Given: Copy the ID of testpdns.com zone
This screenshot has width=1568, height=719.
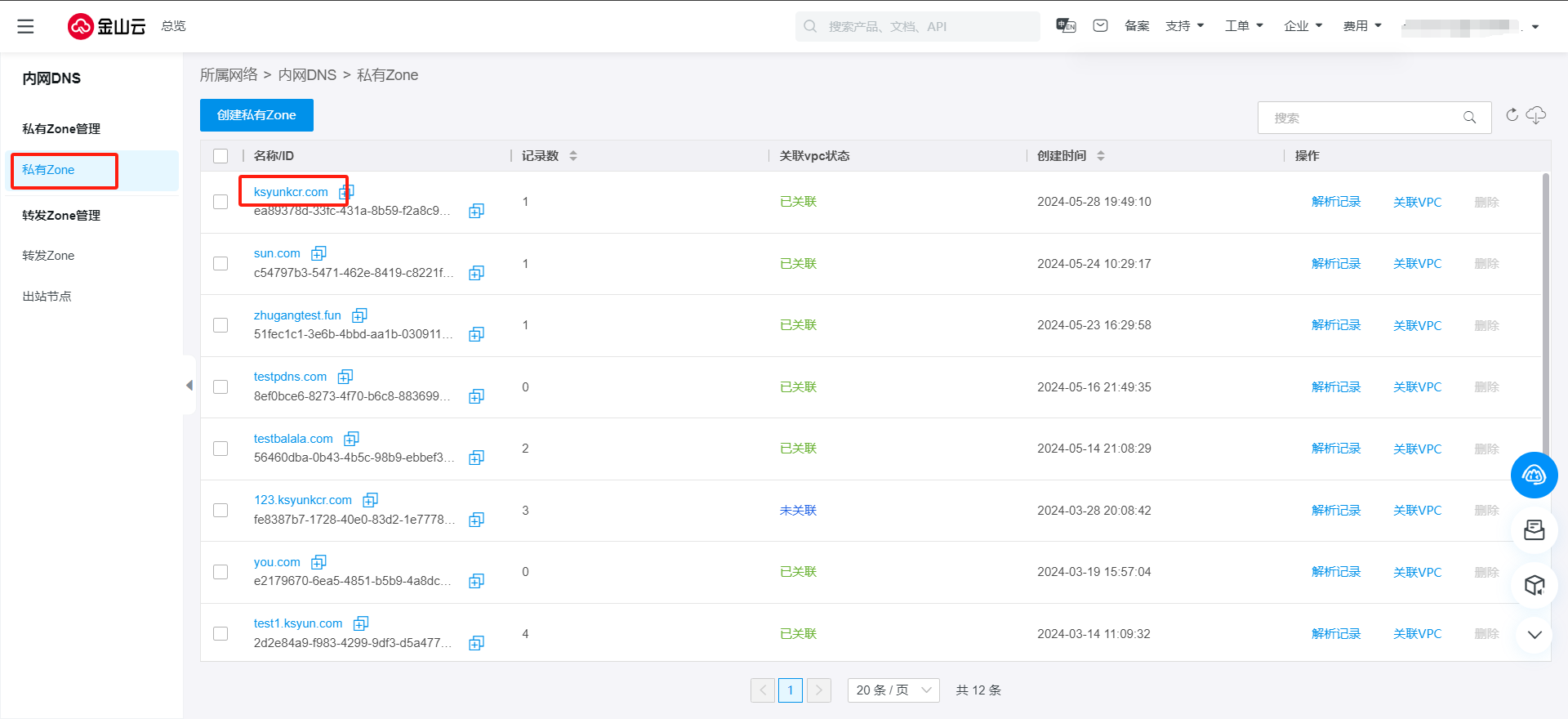Looking at the screenshot, I should click(x=476, y=396).
